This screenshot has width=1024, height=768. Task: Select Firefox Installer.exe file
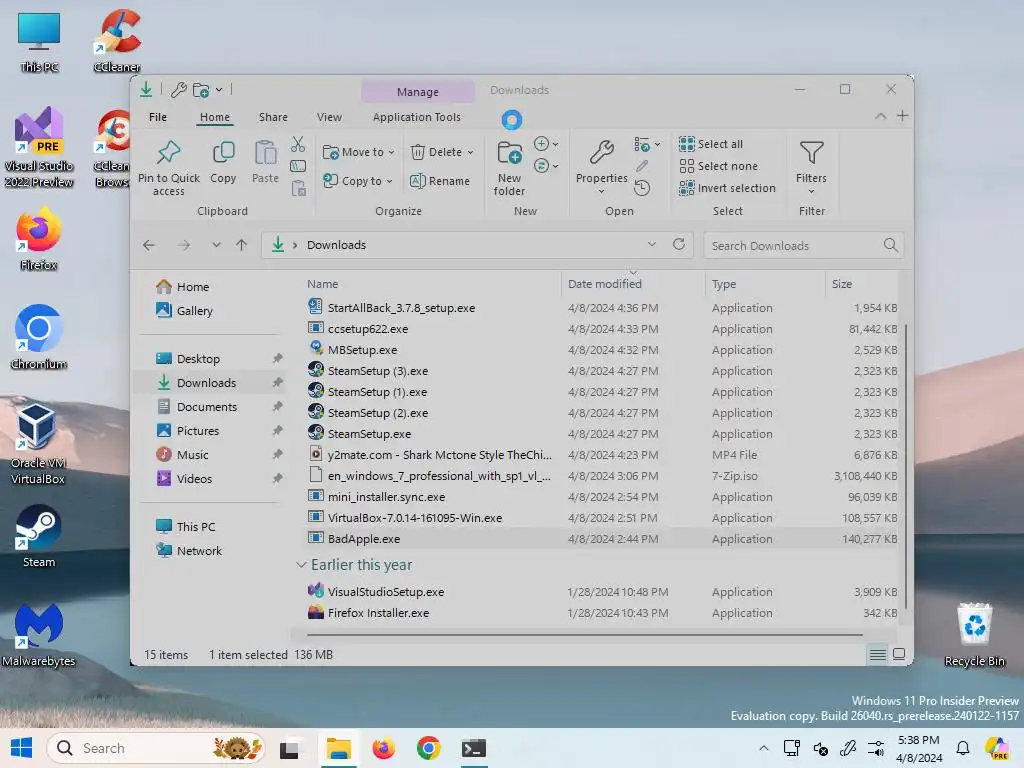(601, 613)
